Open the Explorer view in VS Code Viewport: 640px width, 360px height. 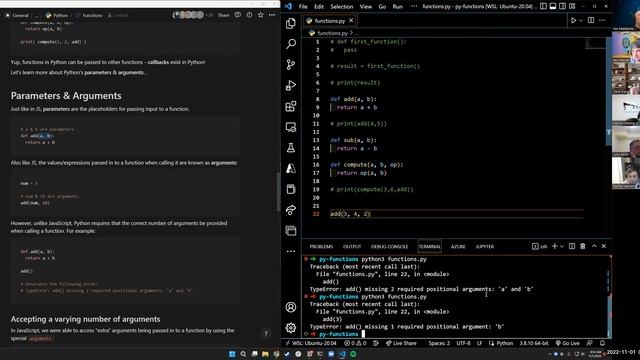(x=291, y=23)
